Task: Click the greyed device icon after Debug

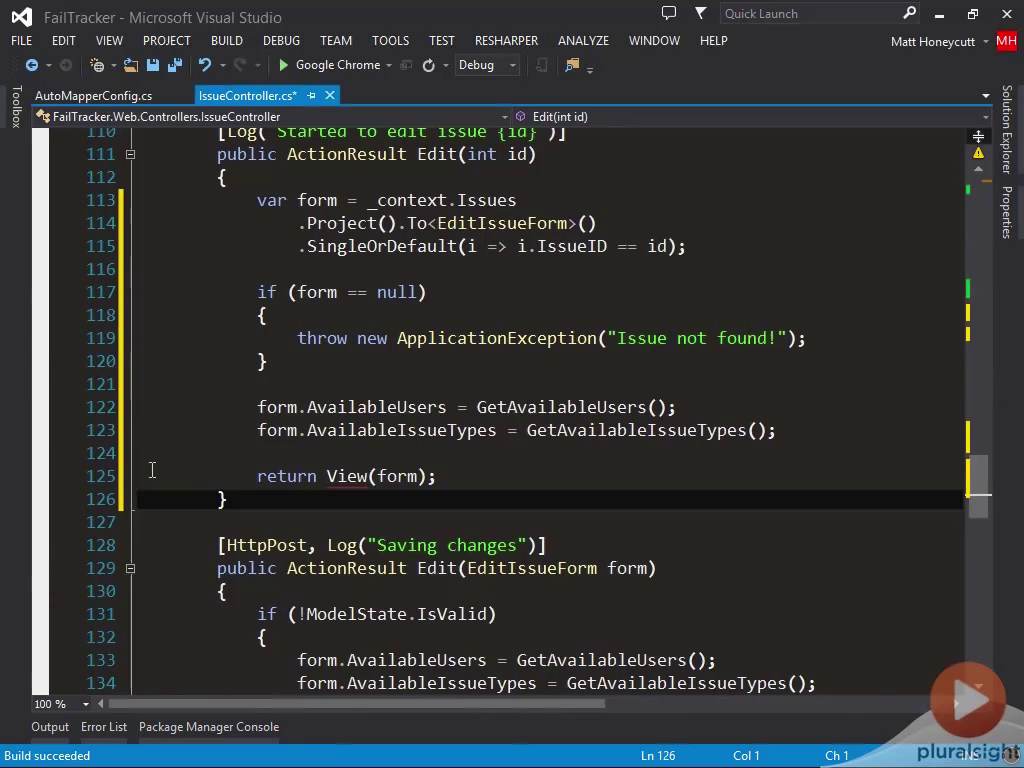Action: tap(541, 65)
